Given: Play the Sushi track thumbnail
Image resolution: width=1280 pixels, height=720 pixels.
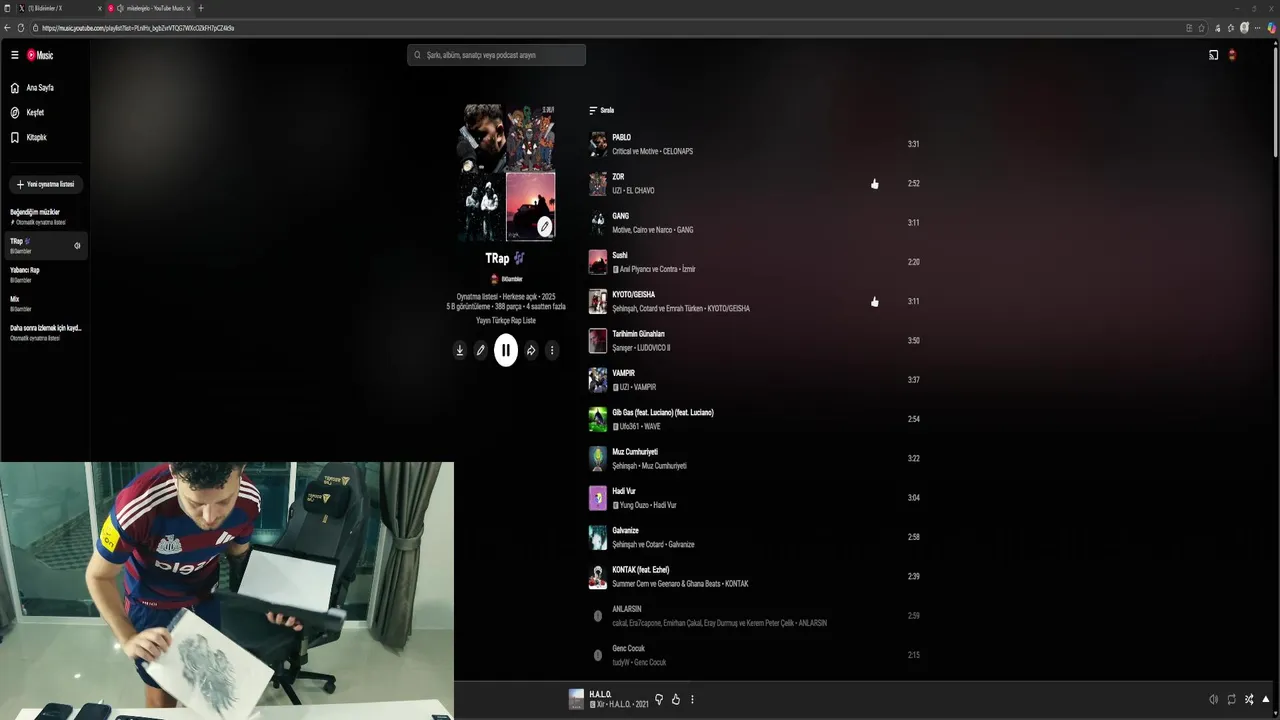Looking at the screenshot, I should click(x=598, y=262).
